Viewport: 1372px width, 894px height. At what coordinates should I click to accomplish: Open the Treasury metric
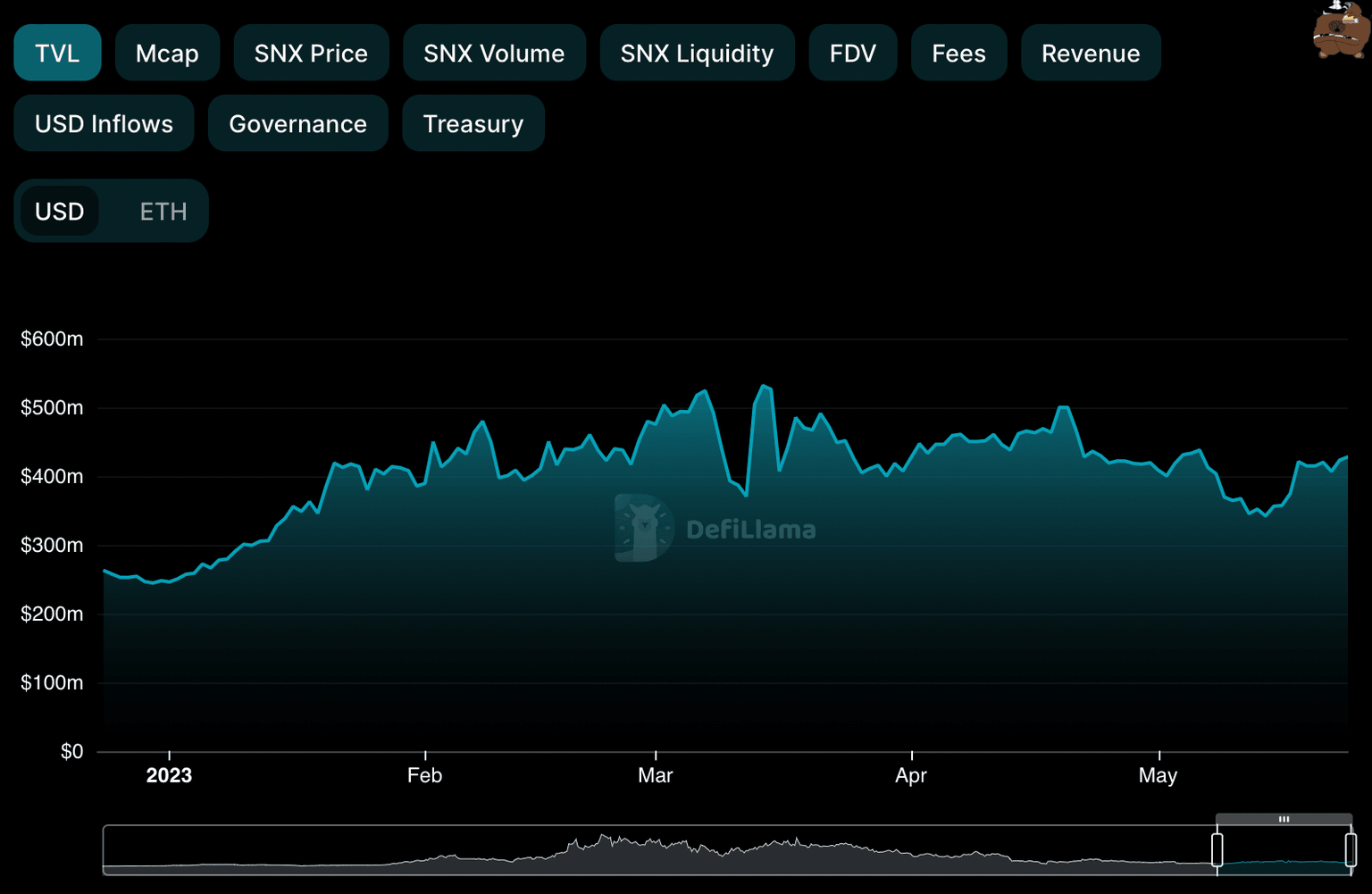point(473,123)
